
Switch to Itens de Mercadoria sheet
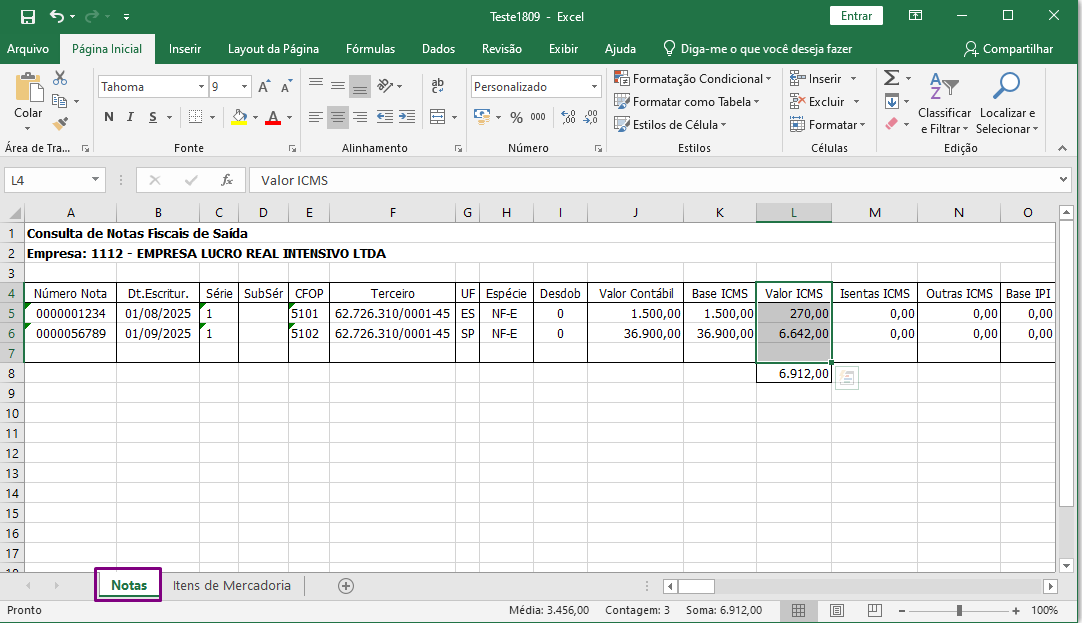[x=231, y=586]
